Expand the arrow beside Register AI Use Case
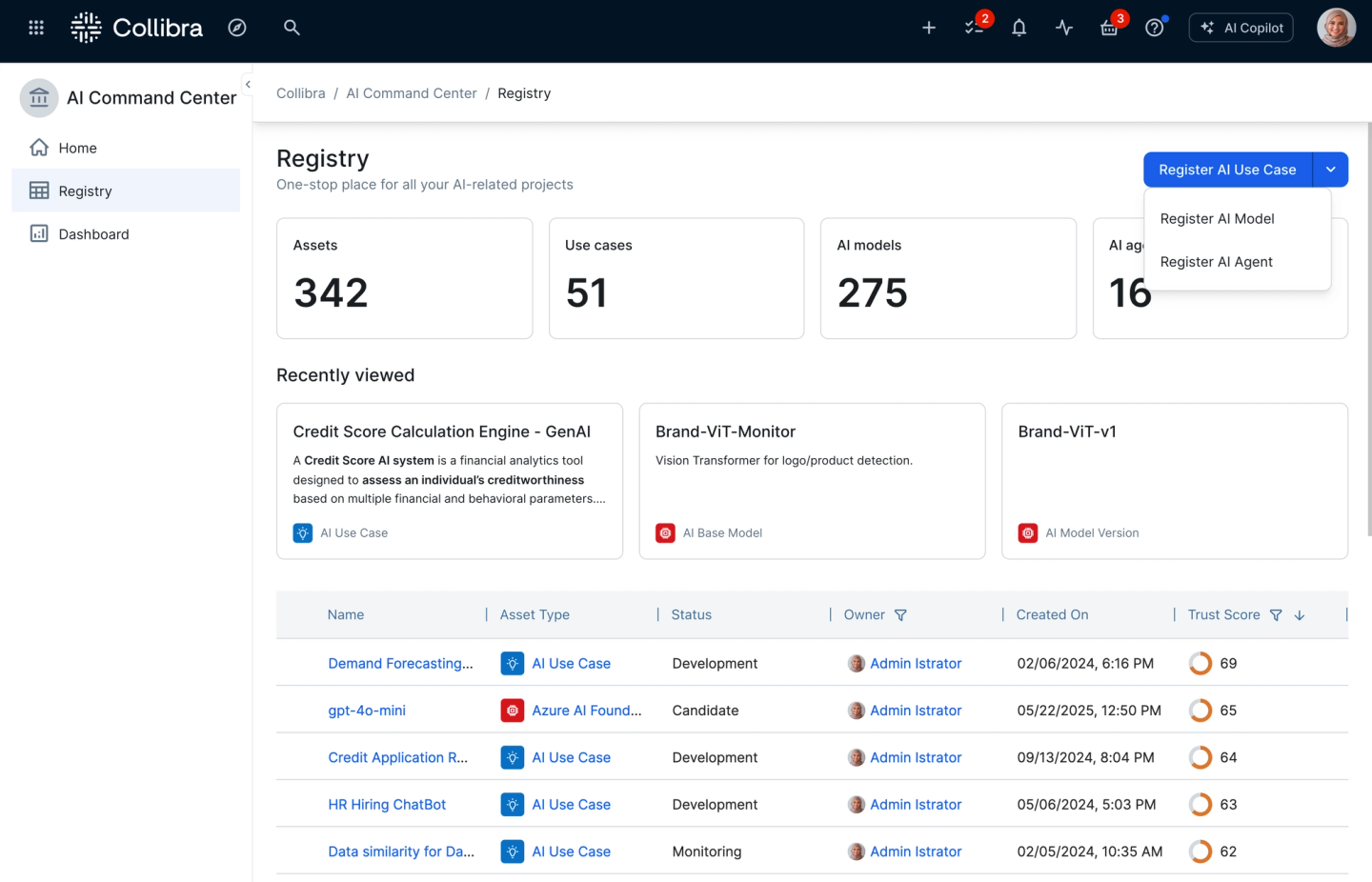The height and width of the screenshot is (882, 1372). coord(1330,170)
